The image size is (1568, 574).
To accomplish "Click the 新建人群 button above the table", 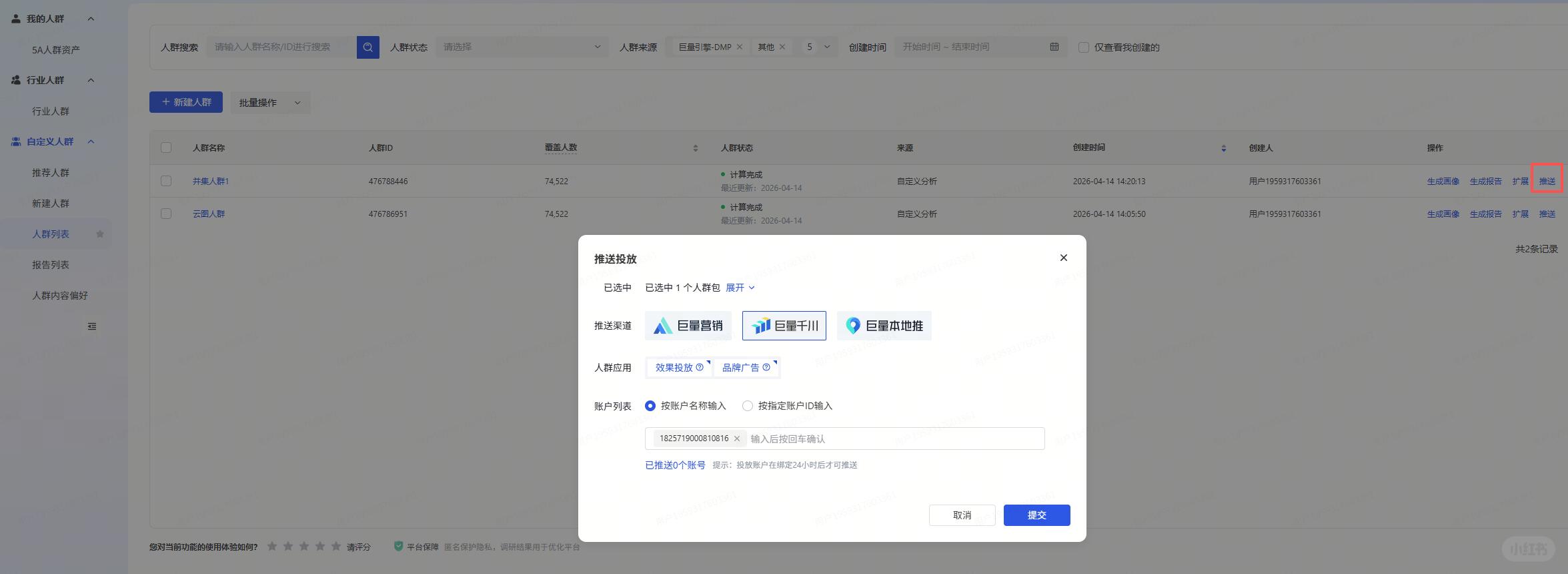I will pyautogui.click(x=186, y=102).
